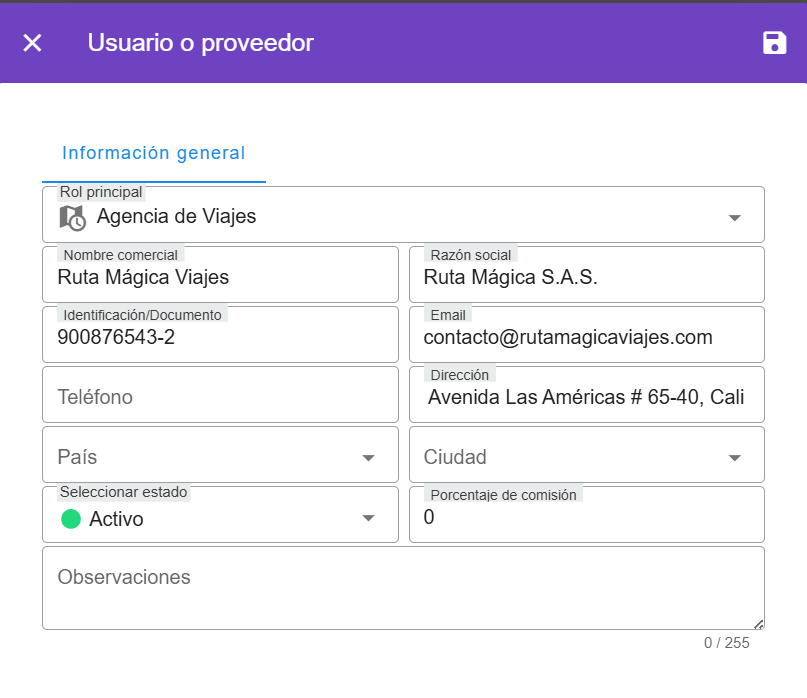807x698 pixels.
Task: Close the Usuario o proveedor dialog
Action: 32,43
